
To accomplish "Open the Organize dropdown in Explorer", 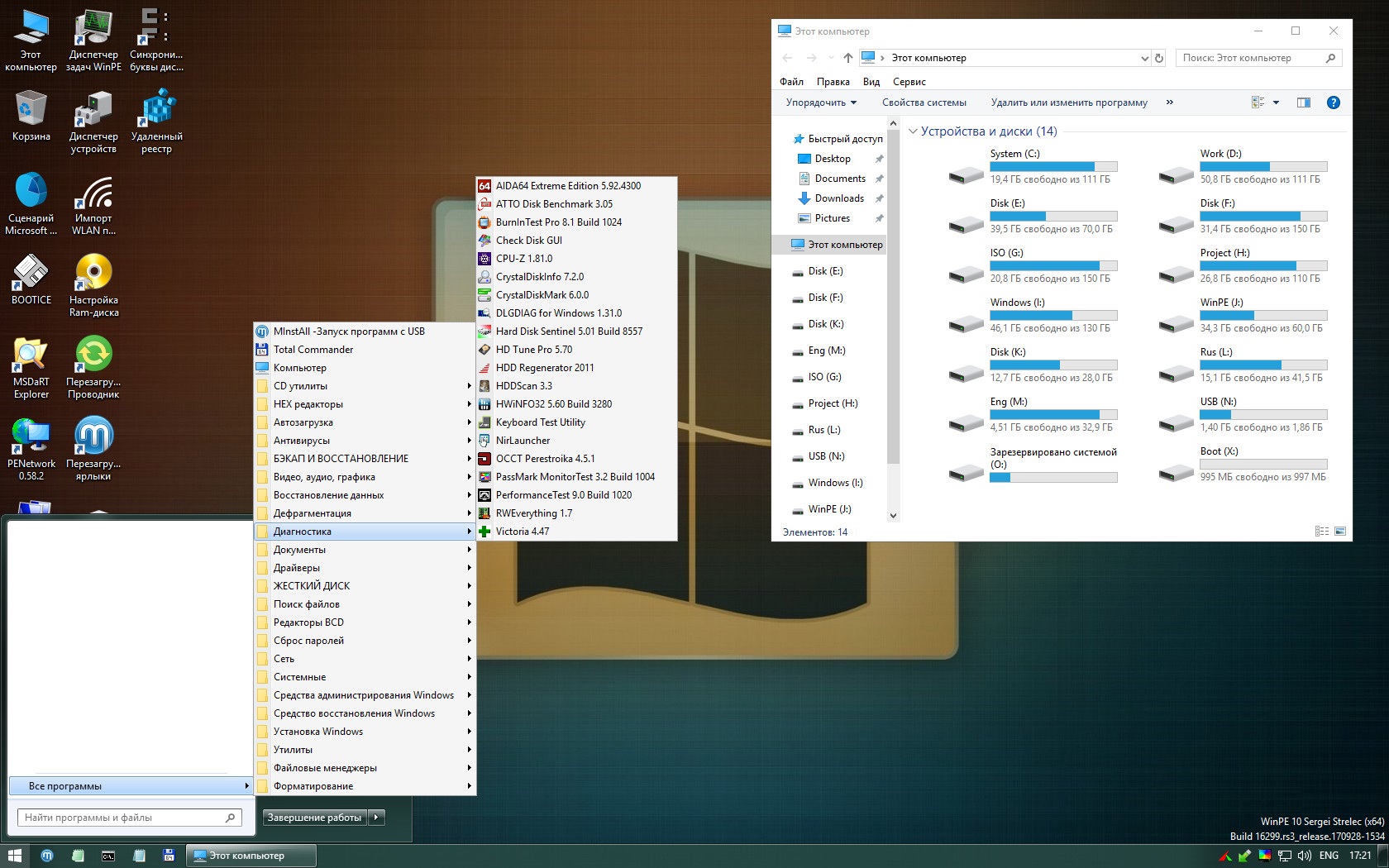I will 820,103.
